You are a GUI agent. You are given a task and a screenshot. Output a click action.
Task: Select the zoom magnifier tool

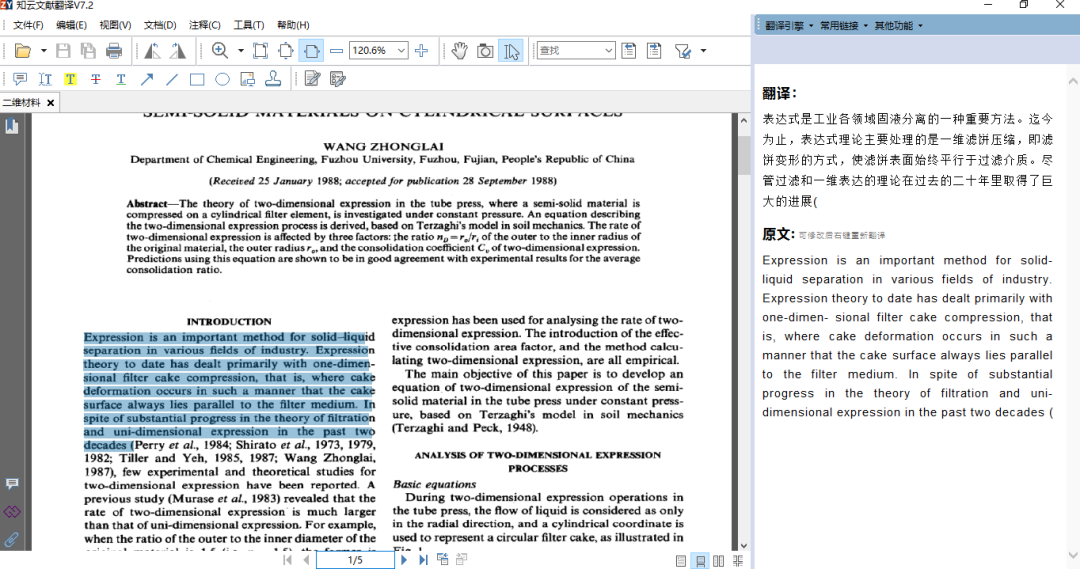(x=220, y=51)
